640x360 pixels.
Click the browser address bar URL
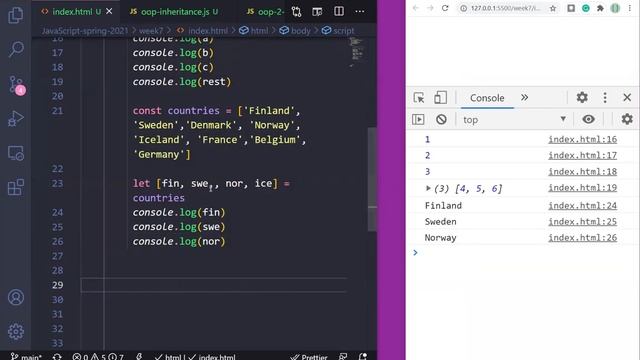click(505, 8)
